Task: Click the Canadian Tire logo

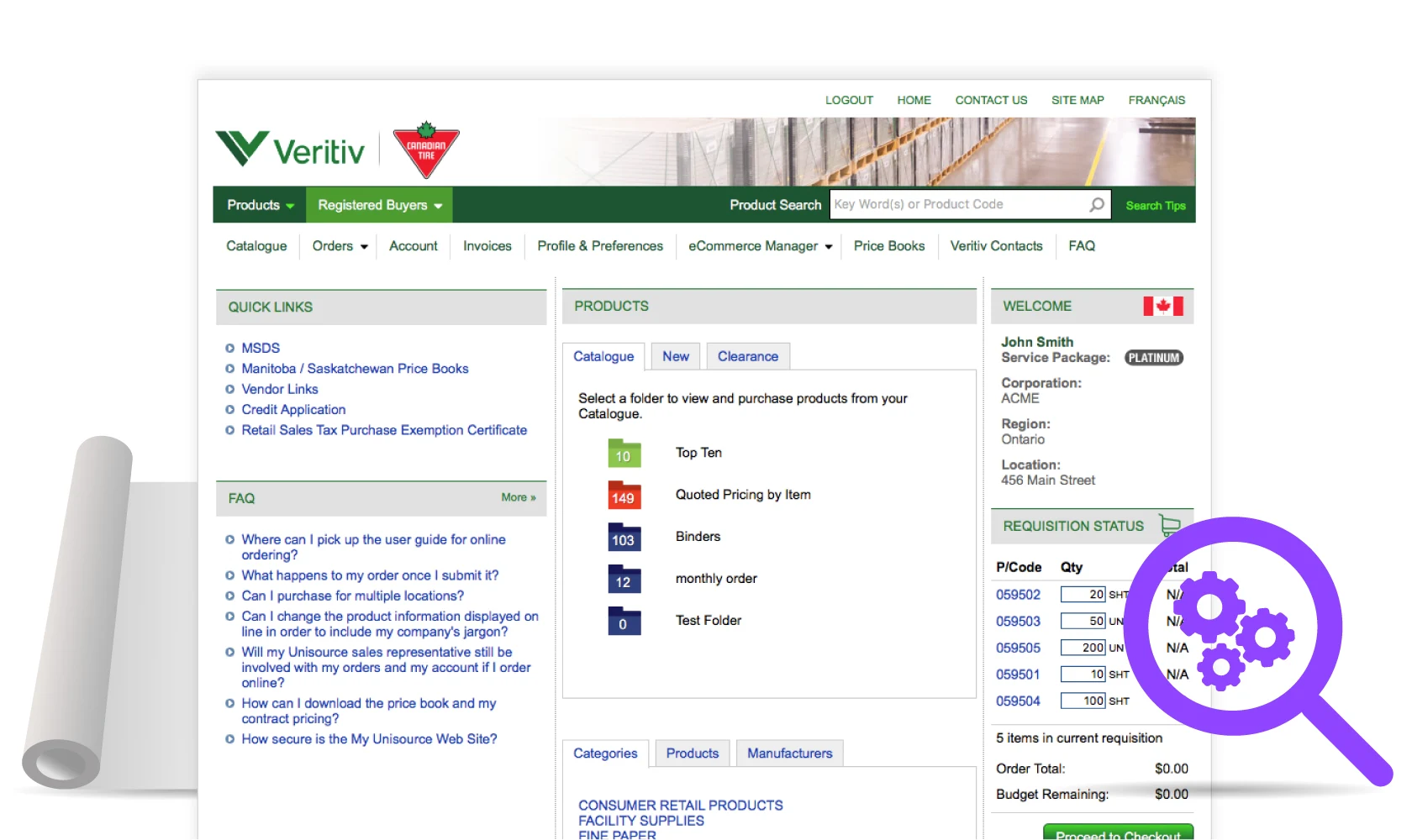Action: (x=425, y=152)
